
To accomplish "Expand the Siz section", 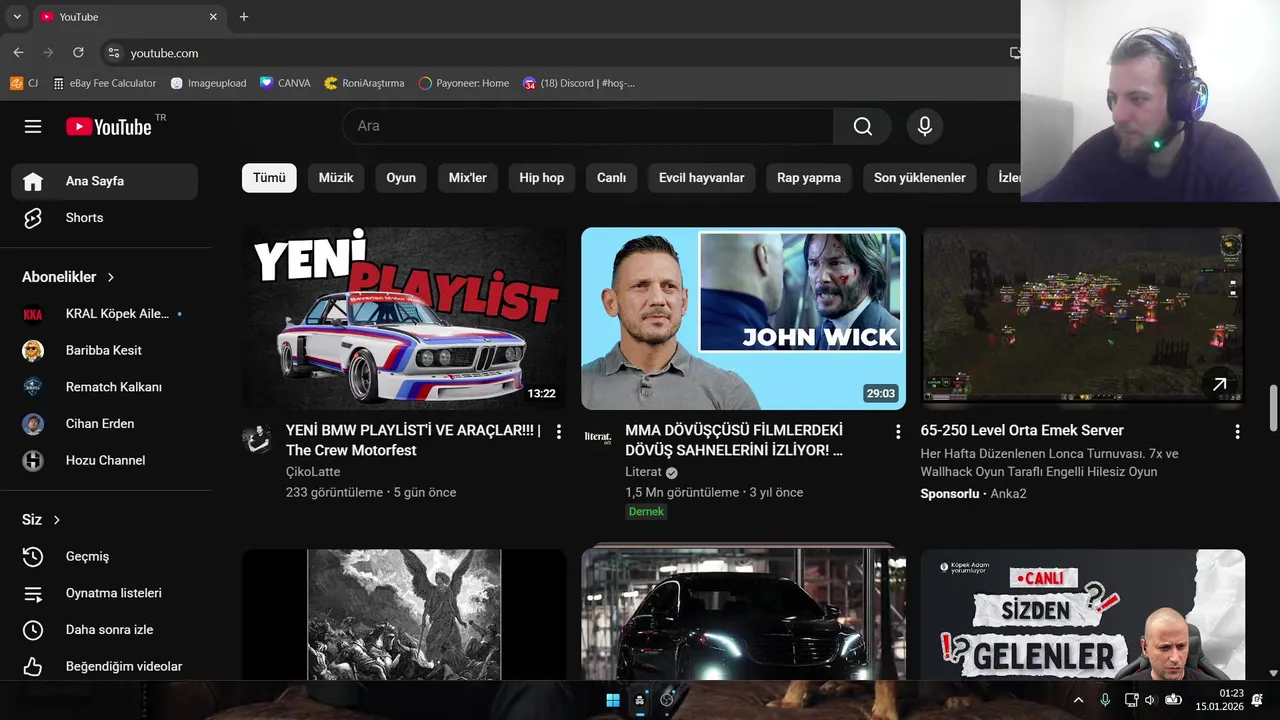I will pyautogui.click(x=42, y=520).
